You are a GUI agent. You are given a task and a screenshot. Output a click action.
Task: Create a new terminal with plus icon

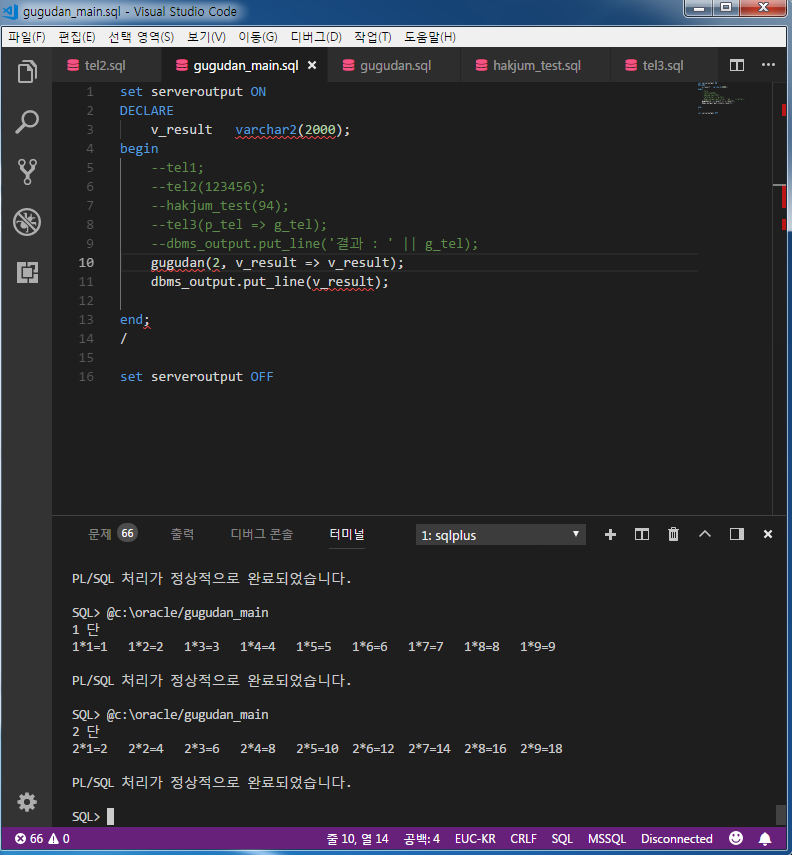(x=610, y=534)
